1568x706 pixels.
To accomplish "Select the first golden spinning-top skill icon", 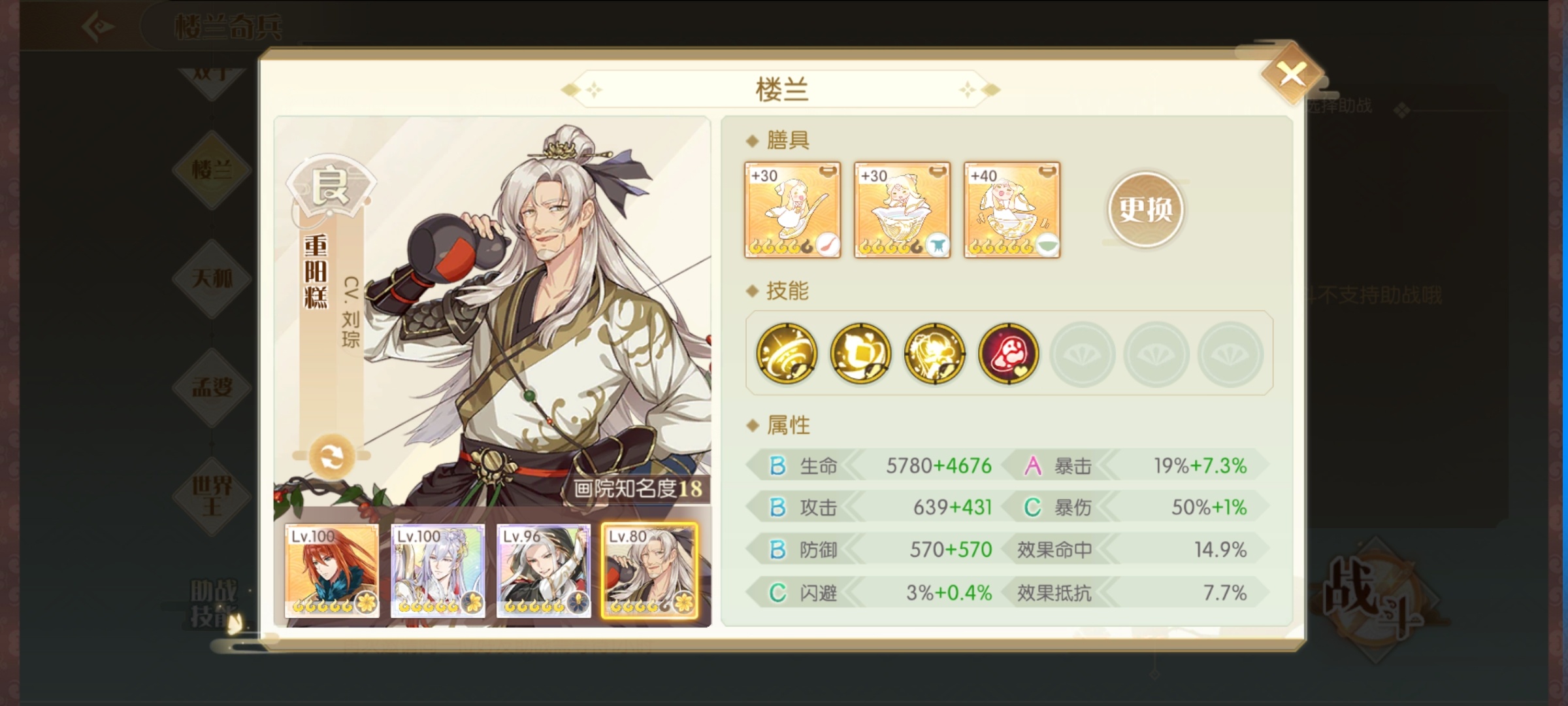I will tap(786, 353).
